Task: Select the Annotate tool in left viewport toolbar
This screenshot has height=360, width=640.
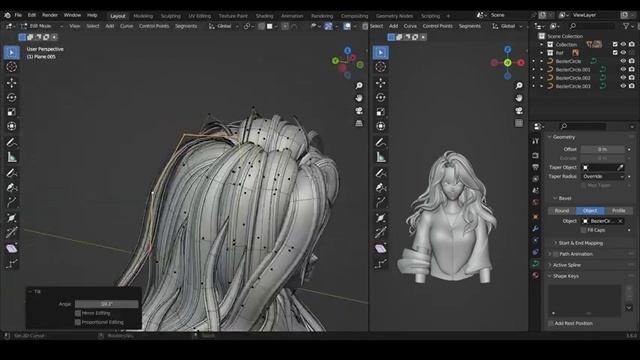Action: coord(11,142)
